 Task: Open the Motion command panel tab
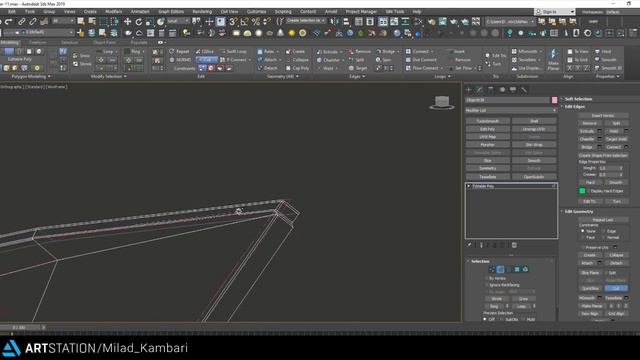click(x=502, y=89)
